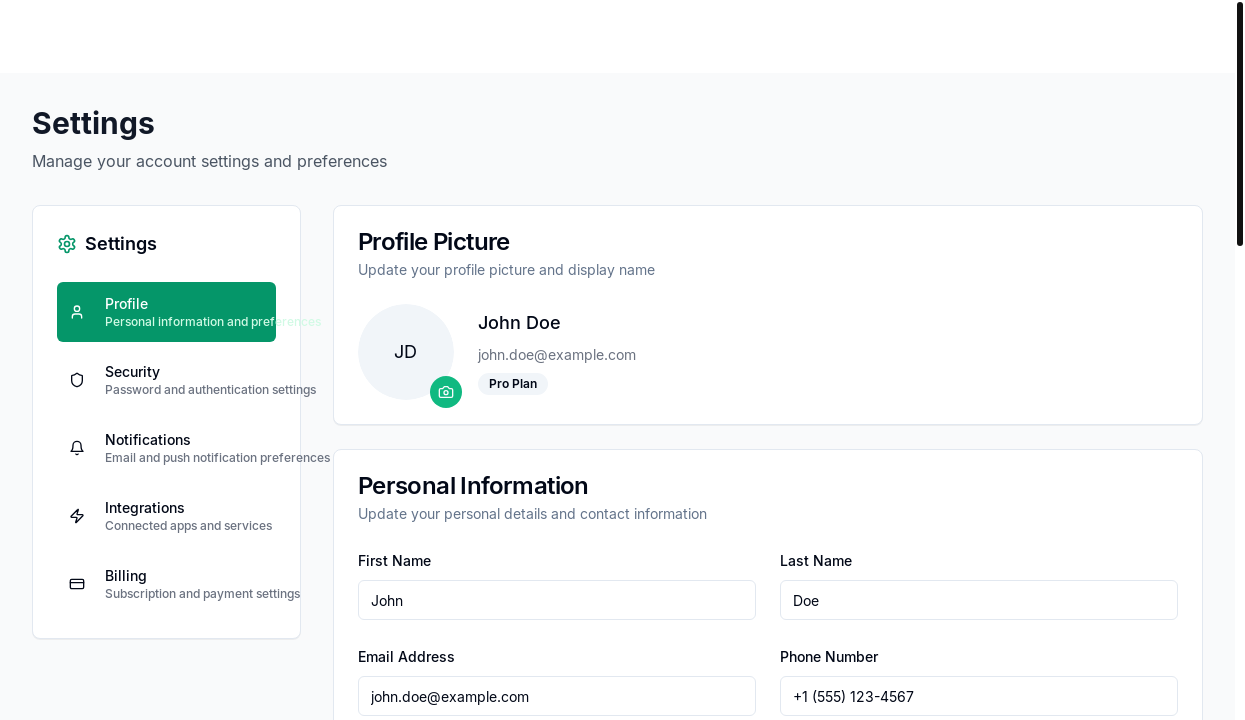Screen dimensions: 1245x720
Task: Click 'Manage your account settings and preferences' subtitle
Action: [209, 161]
